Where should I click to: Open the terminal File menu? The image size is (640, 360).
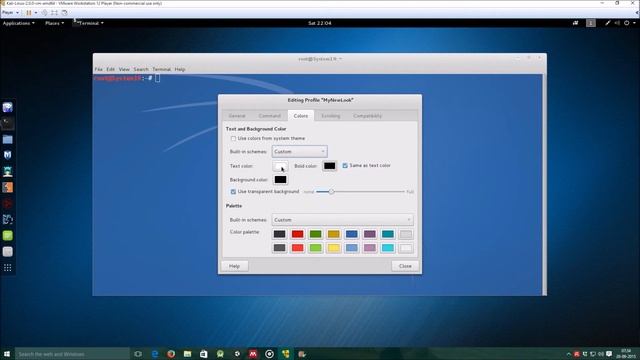pos(98,69)
